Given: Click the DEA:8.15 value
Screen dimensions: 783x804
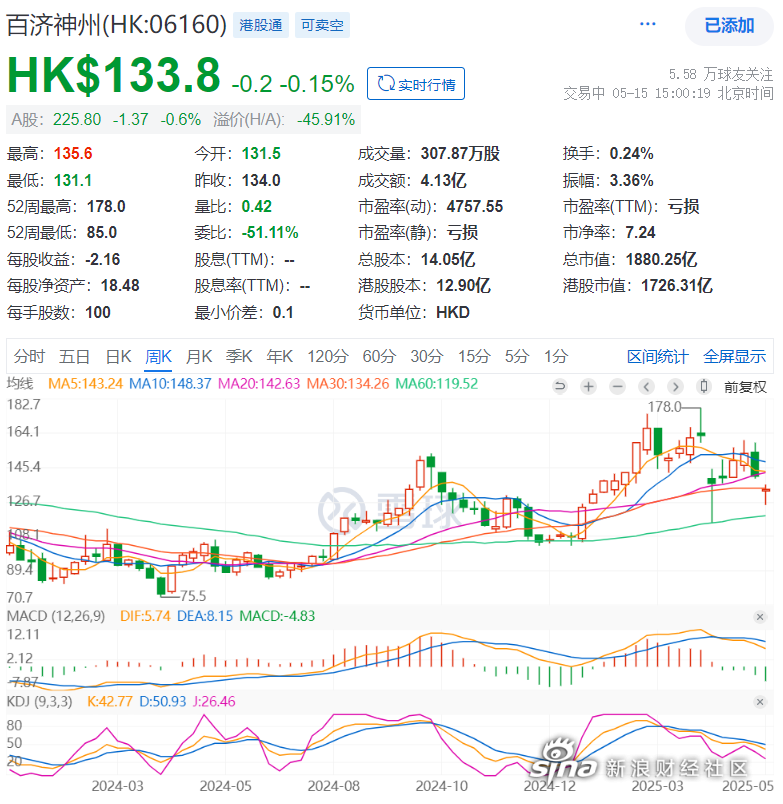Looking at the screenshot, I should (x=205, y=616).
